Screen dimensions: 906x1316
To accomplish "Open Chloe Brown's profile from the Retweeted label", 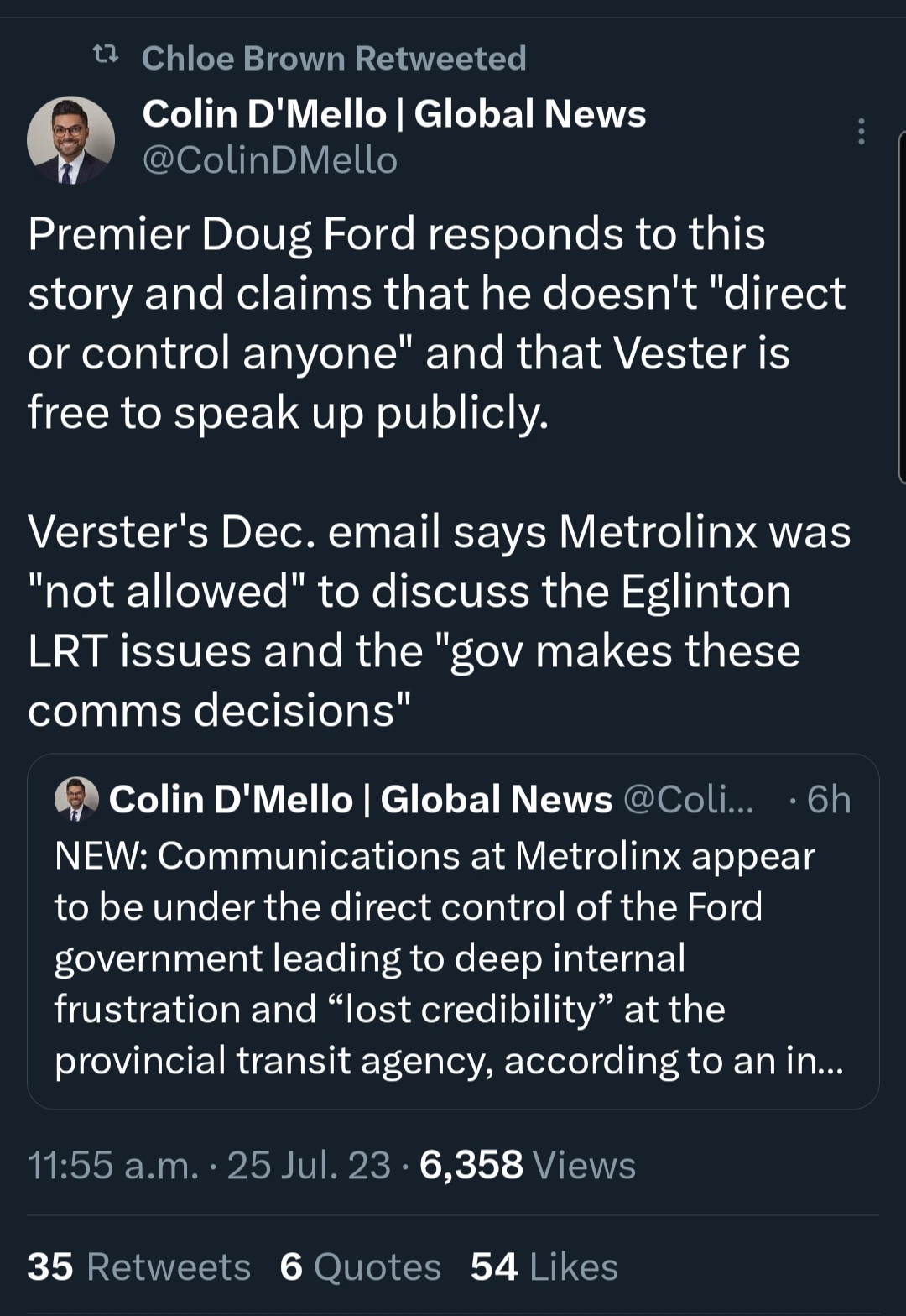I will (x=334, y=58).
